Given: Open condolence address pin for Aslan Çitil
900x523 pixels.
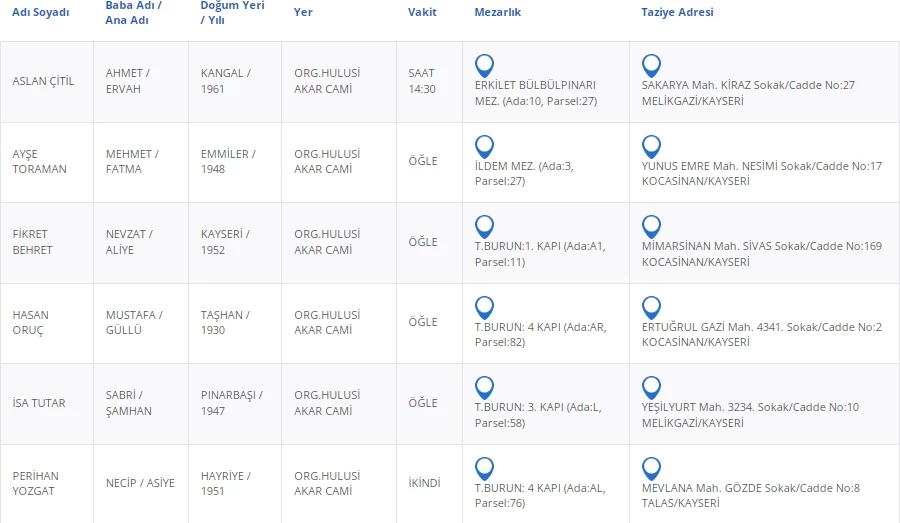Looking at the screenshot, I should [651, 65].
